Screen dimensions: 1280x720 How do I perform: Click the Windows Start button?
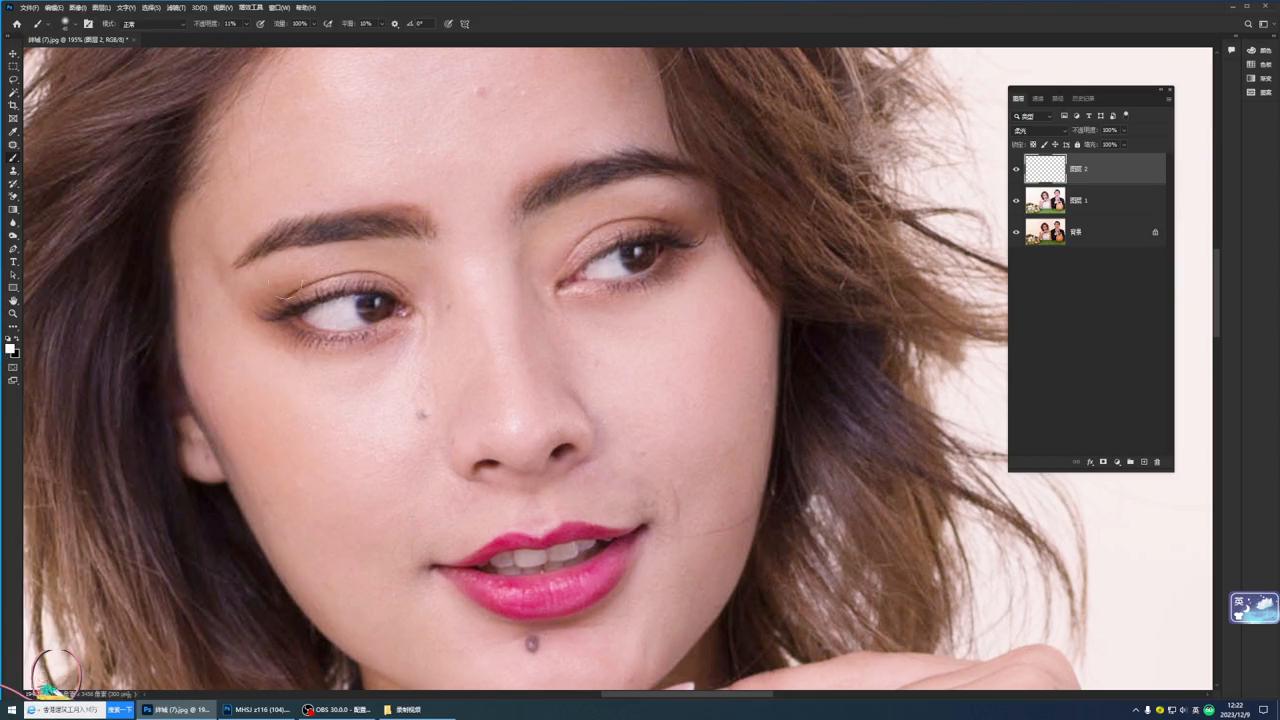pos(11,710)
